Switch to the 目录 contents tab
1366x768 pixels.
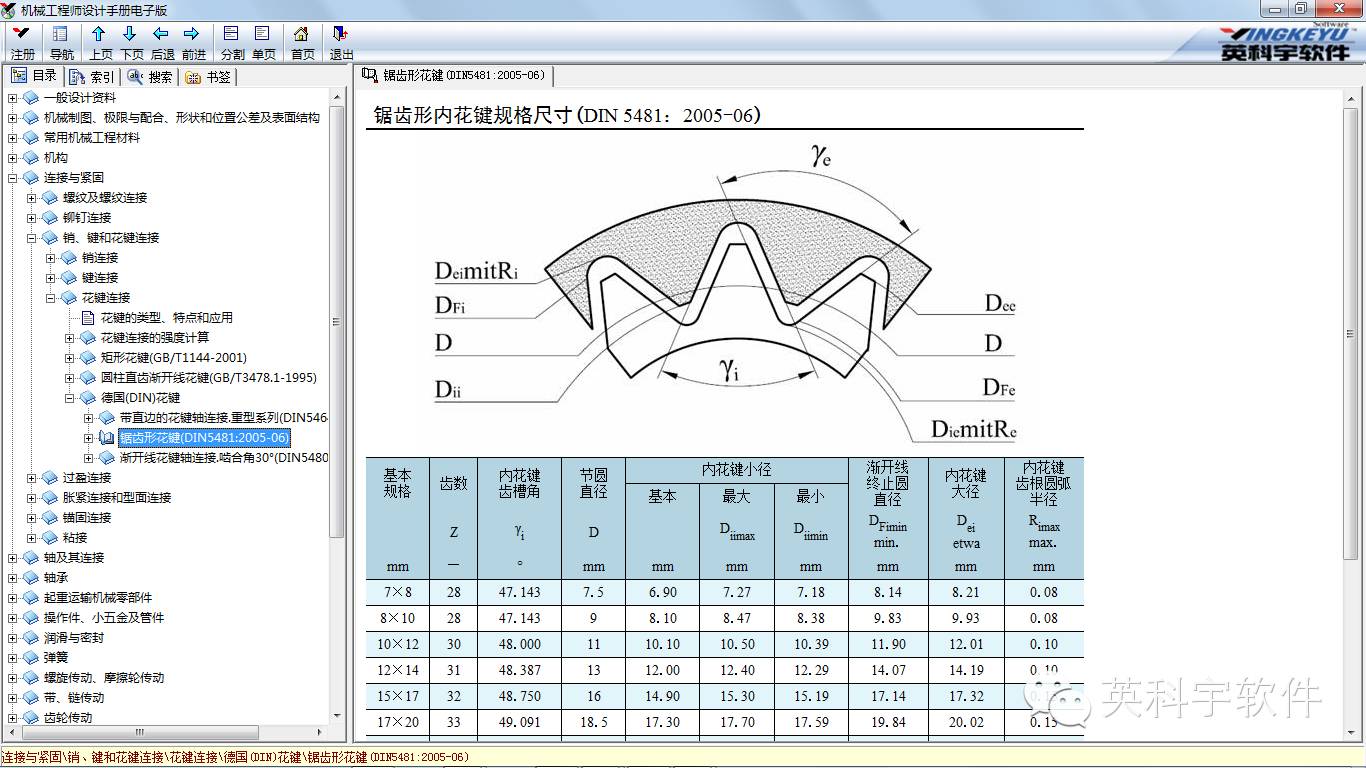pos(34,76)
